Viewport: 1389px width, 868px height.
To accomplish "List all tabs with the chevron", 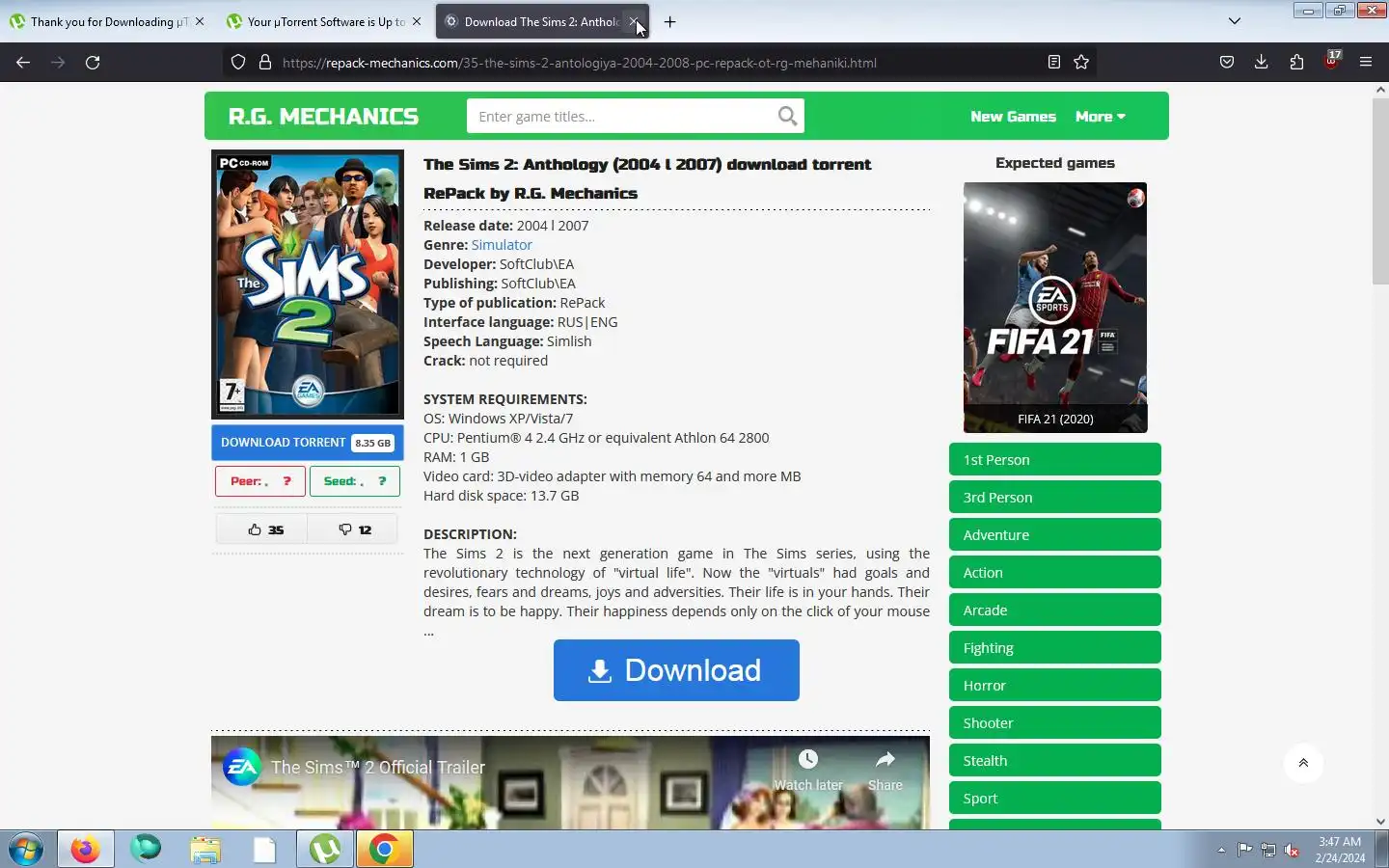I will (x=1234, y=21).
